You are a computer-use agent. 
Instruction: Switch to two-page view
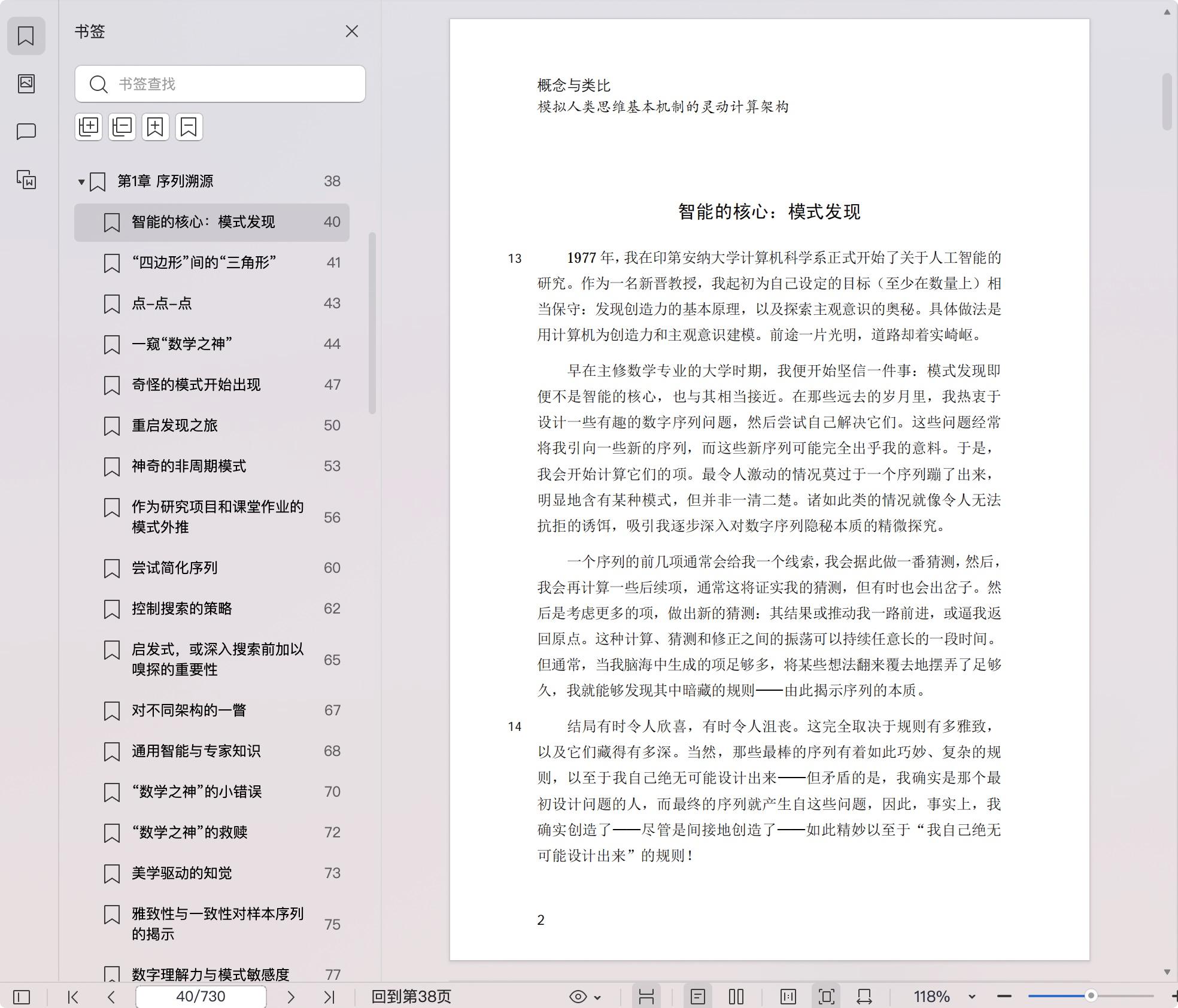(736, 997)
